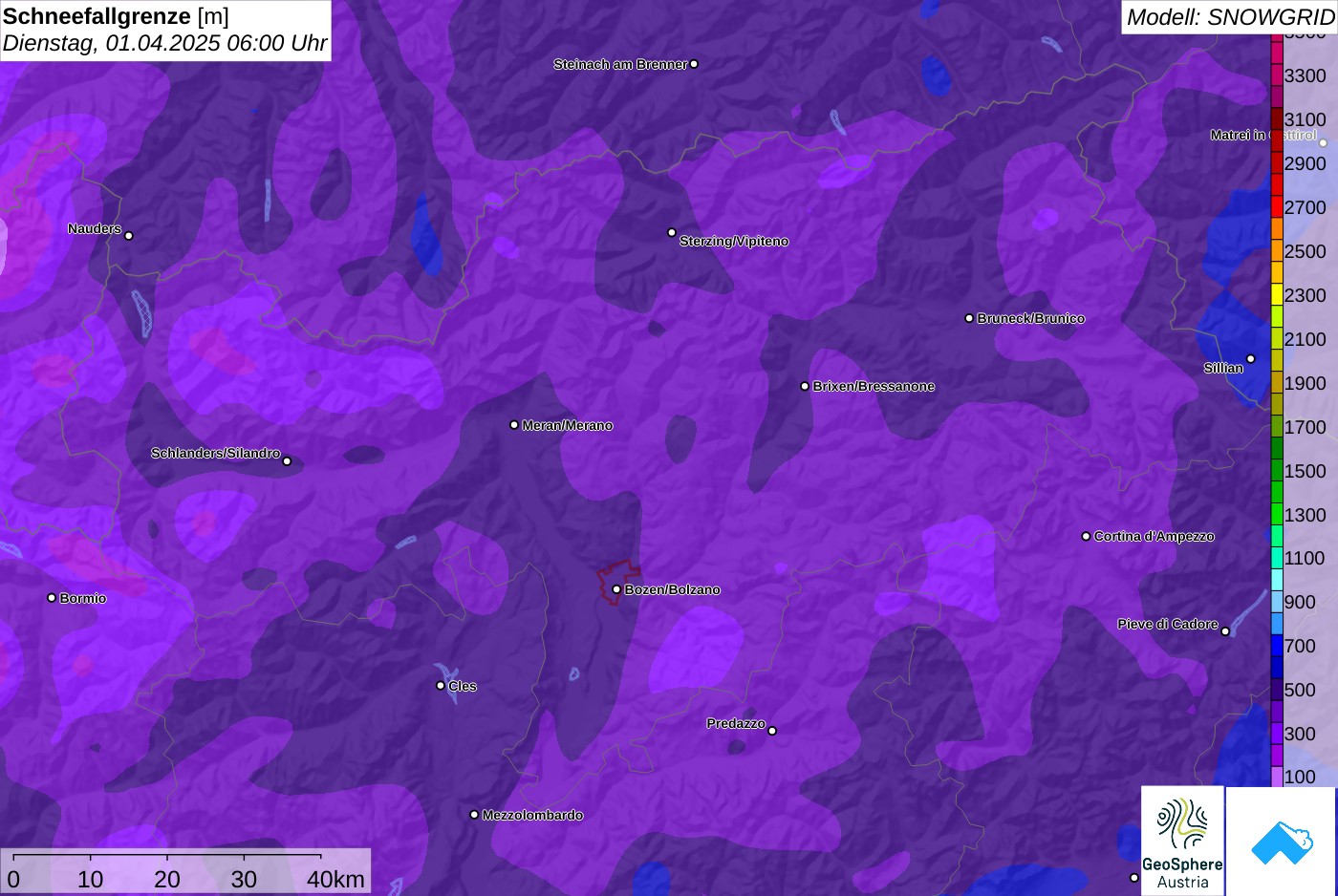This screenshot has width=1338, height=896.
Task: Click the cyan swatch near 1100
Action: [1277, 558]
